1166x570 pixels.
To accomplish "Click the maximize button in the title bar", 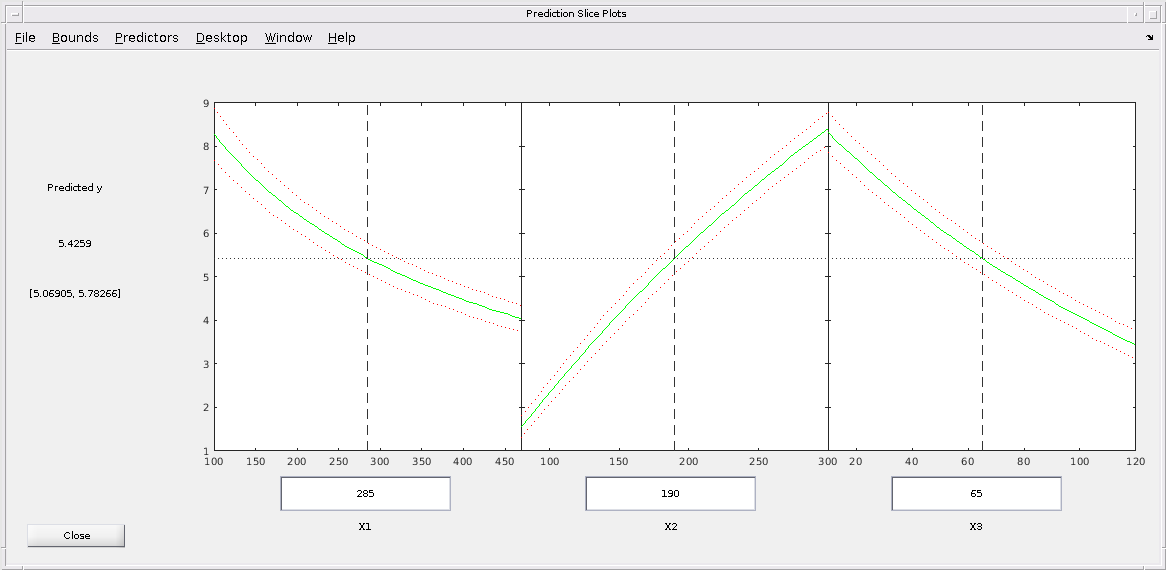I will (x=1153, y=13).
